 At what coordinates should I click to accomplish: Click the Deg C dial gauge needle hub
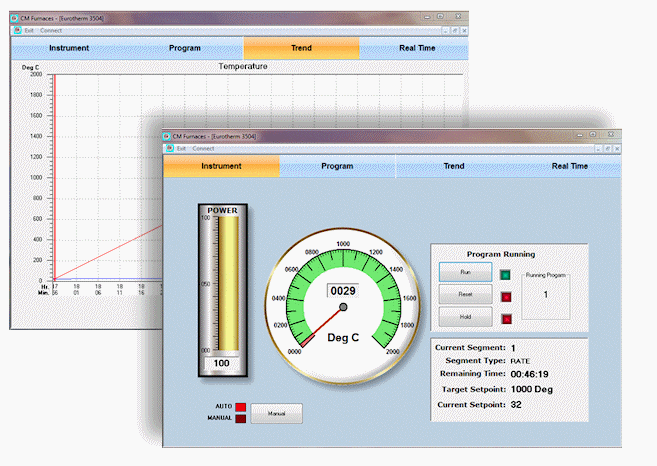(x=343, y=307)
